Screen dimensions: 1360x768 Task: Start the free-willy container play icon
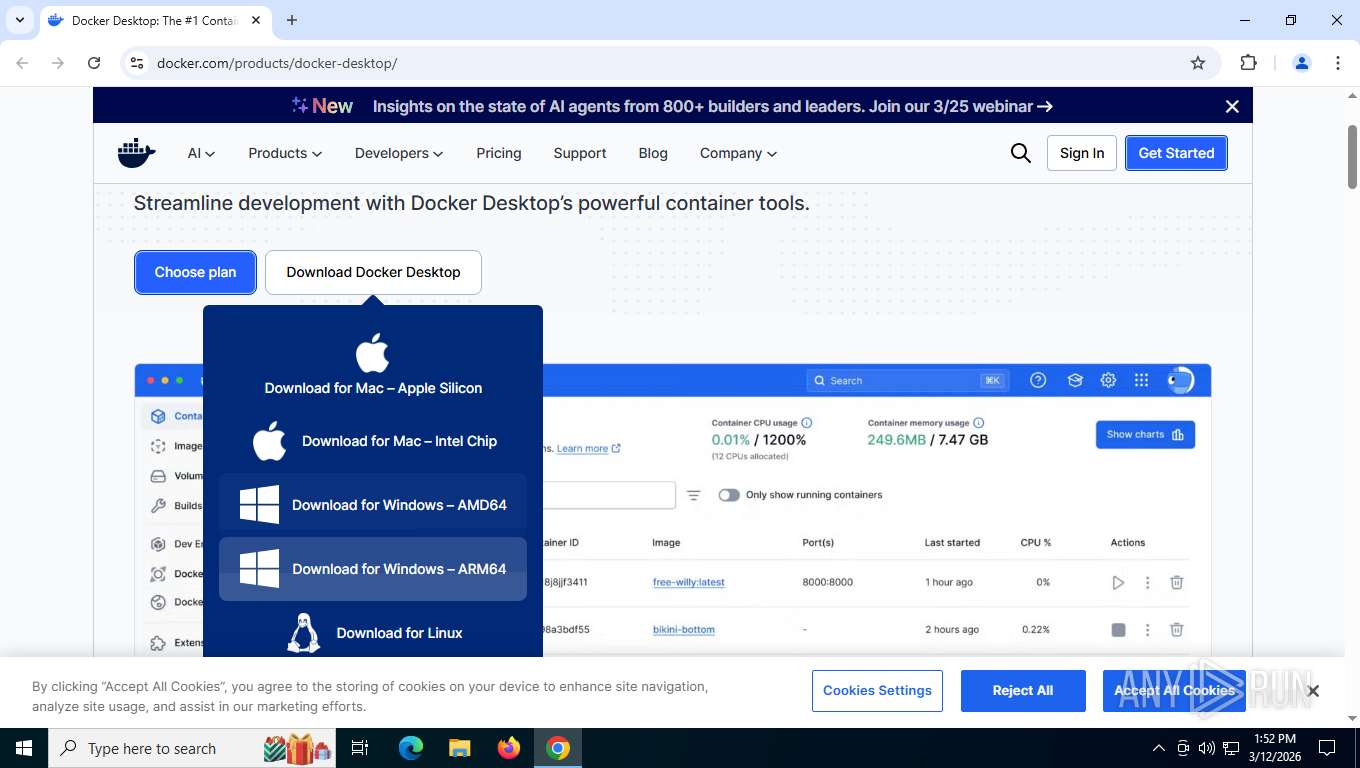point(1118,582)
